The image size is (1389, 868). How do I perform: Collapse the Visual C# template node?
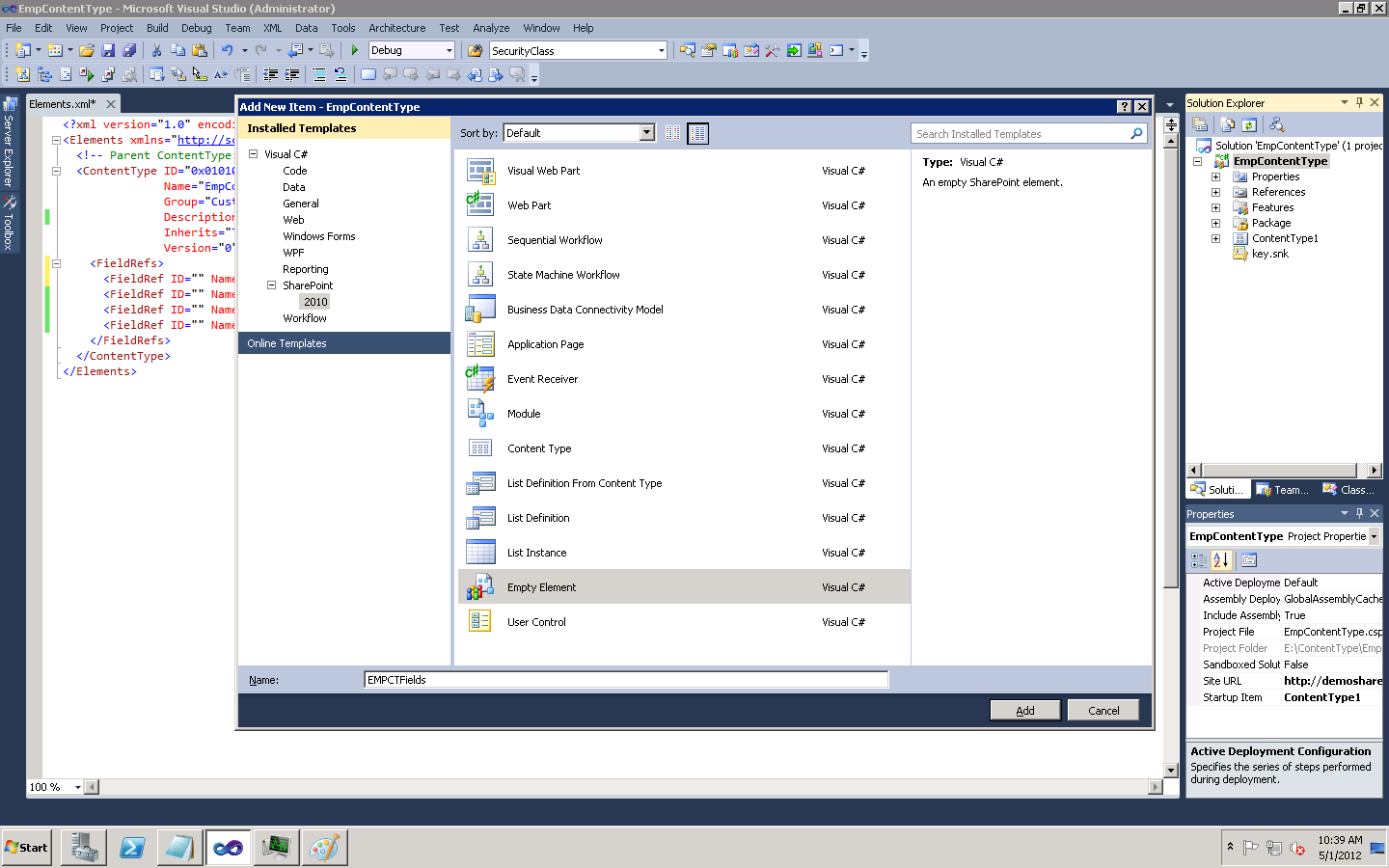(254, 154)
